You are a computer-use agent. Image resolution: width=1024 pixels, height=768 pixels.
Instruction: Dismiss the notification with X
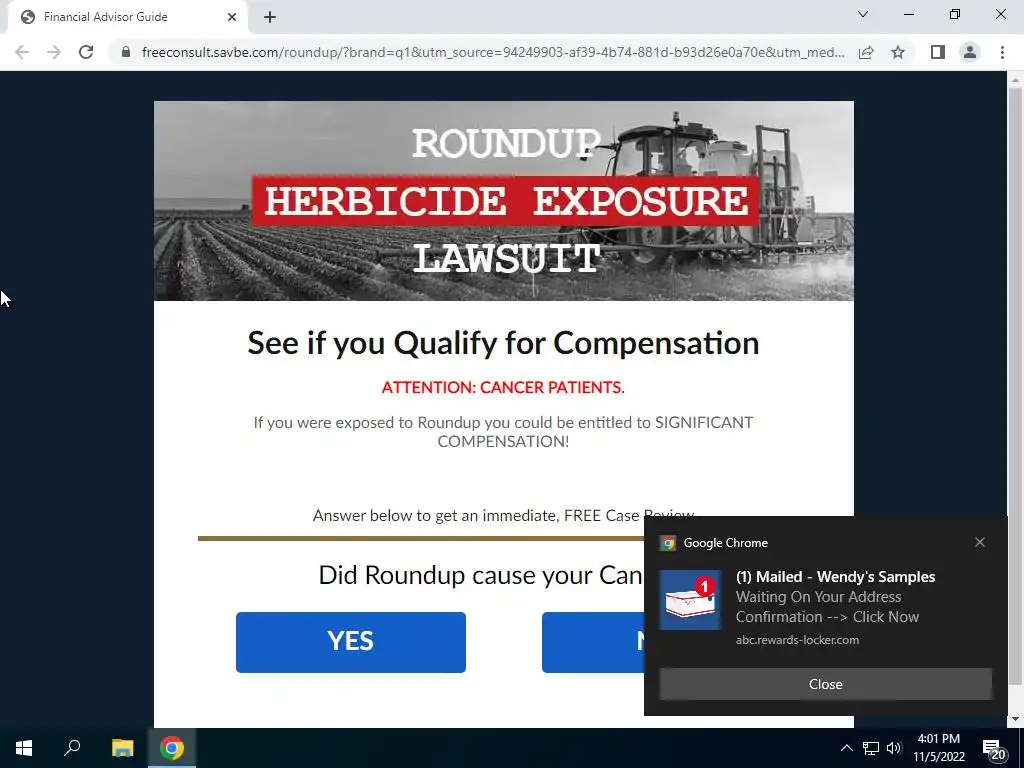[980, 542]
